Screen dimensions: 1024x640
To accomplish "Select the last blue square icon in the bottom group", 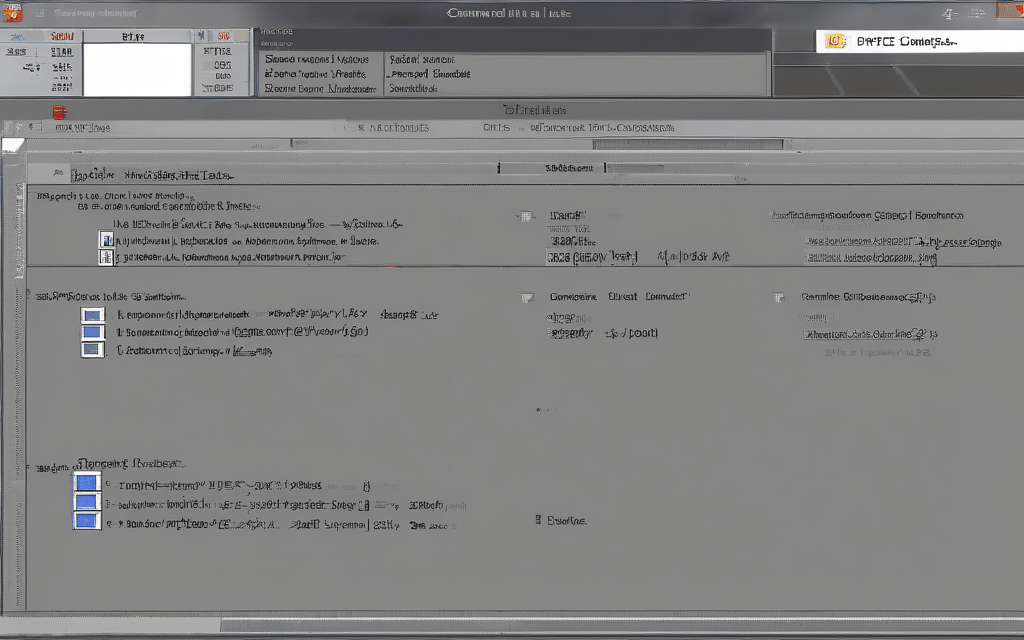I will click(x=87, y=521).
